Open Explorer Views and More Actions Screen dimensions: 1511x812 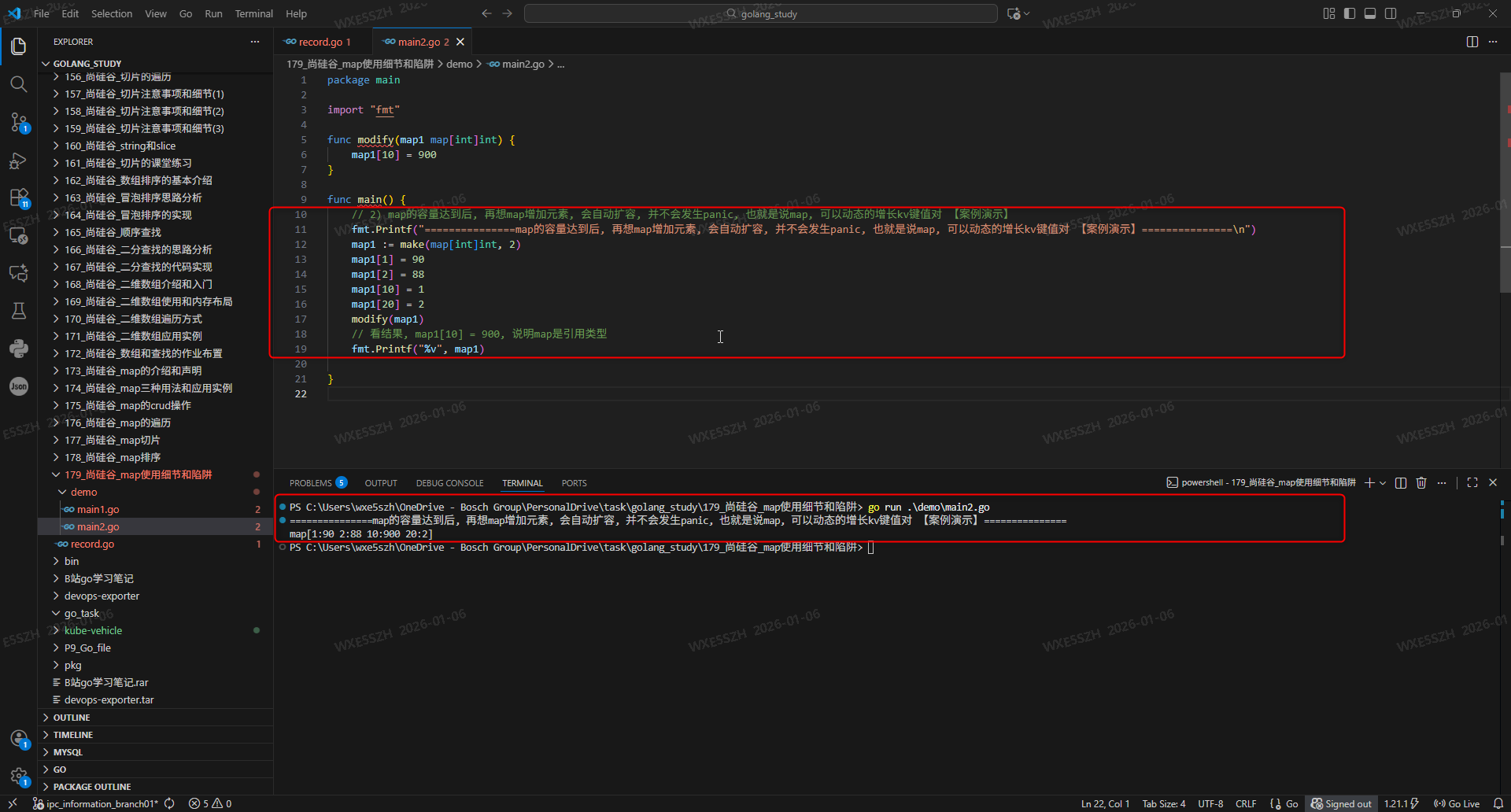coord(255,42)
